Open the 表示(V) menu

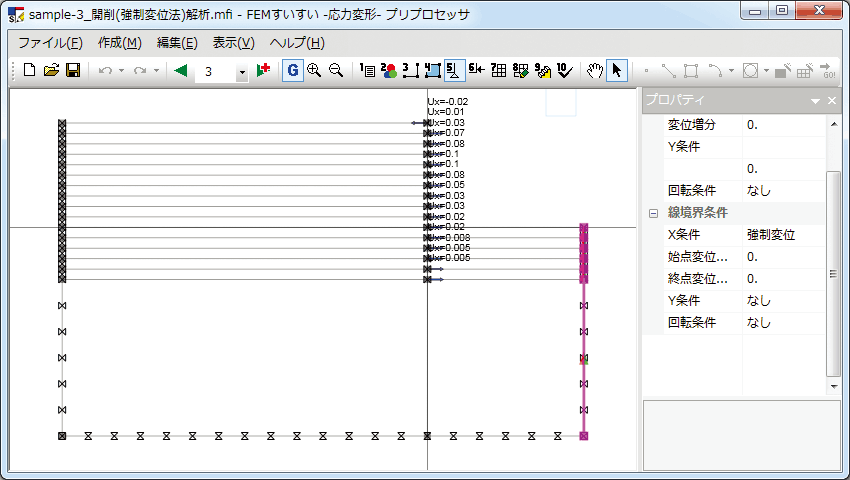(x=234, y=43)
